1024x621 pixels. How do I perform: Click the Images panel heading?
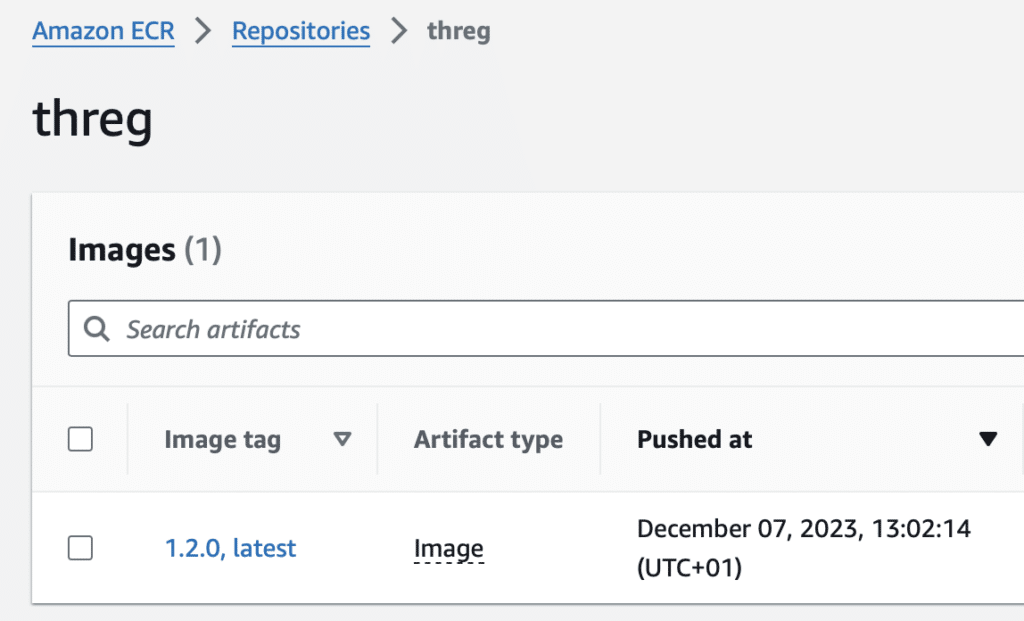(x=121, y=250)
